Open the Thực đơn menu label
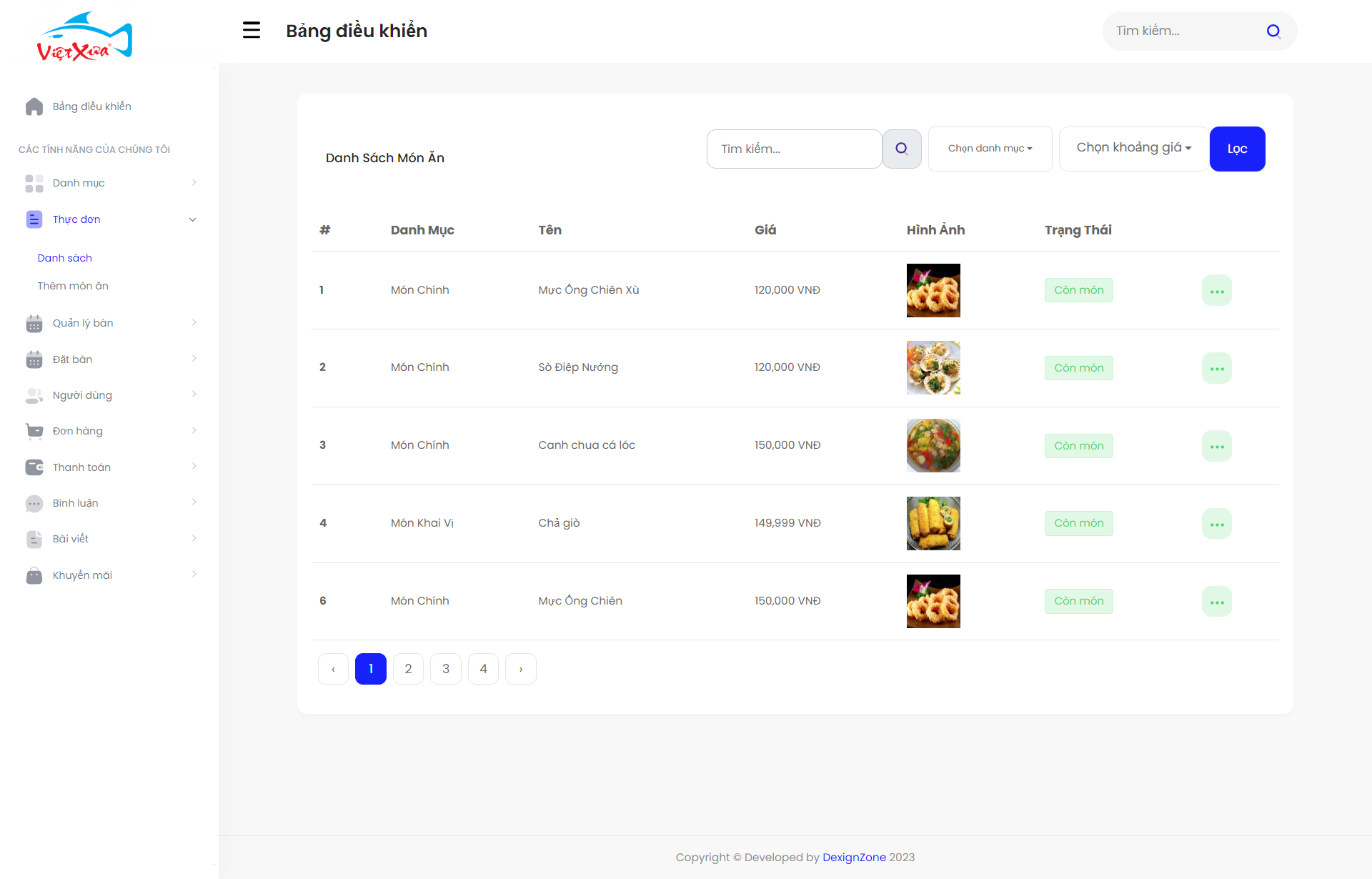 (76, 219)
